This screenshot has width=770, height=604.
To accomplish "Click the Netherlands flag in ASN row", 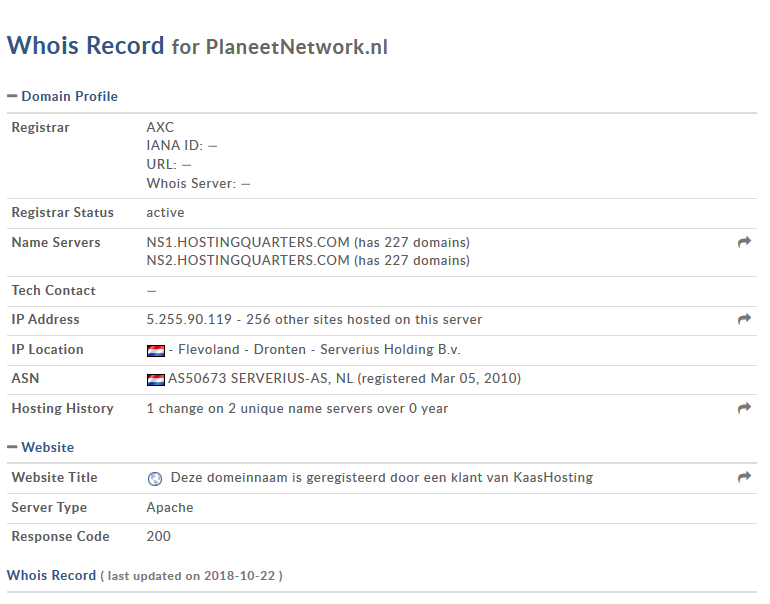I will tap(155, 379).
